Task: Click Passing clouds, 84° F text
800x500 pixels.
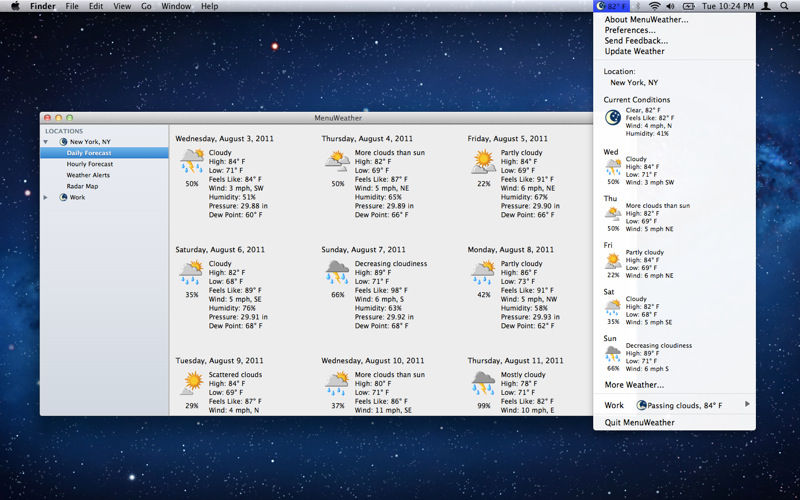Action: click(x=685, y=406)
